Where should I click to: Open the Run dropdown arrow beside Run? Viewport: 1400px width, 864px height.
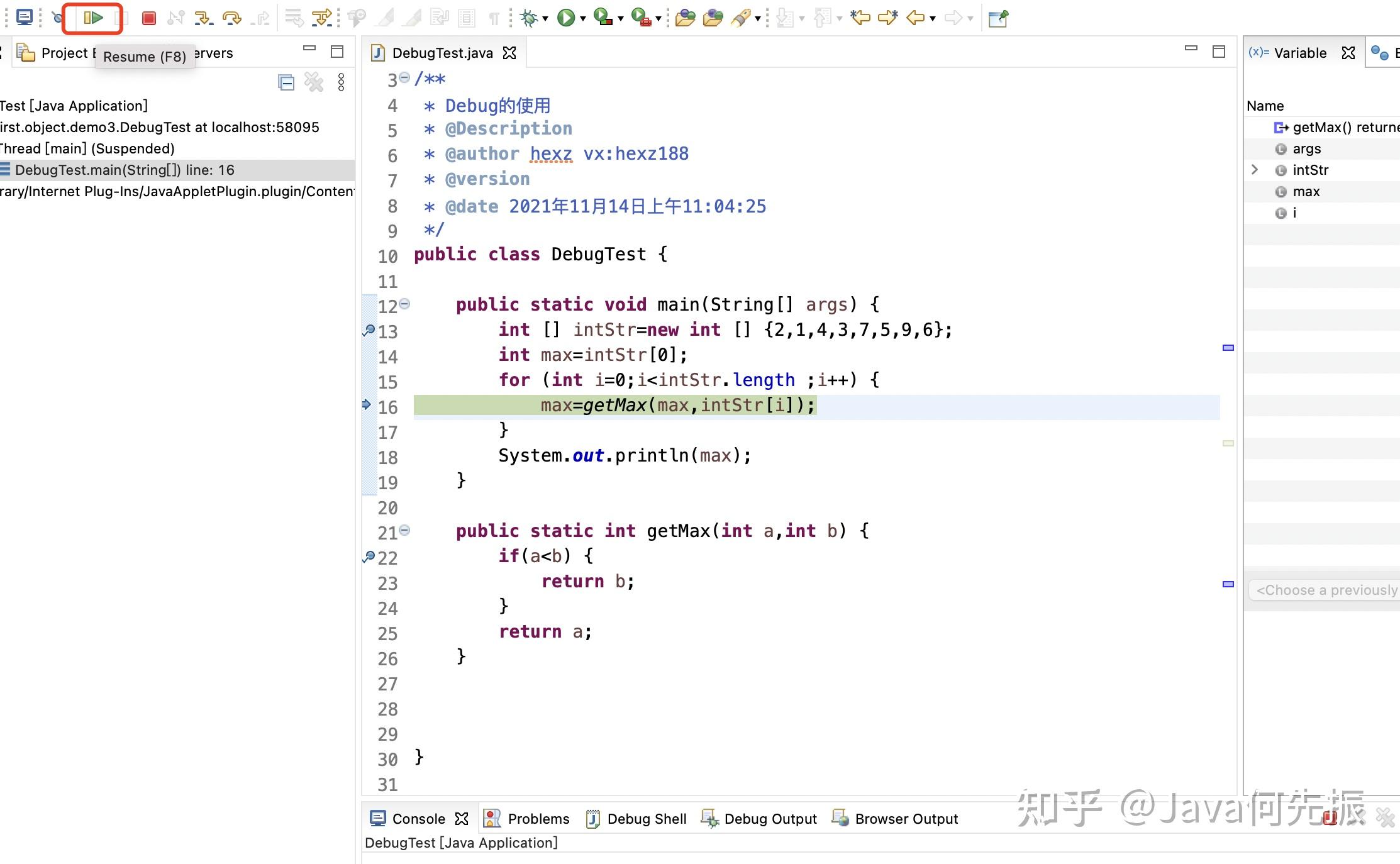(x=583, y=19)
